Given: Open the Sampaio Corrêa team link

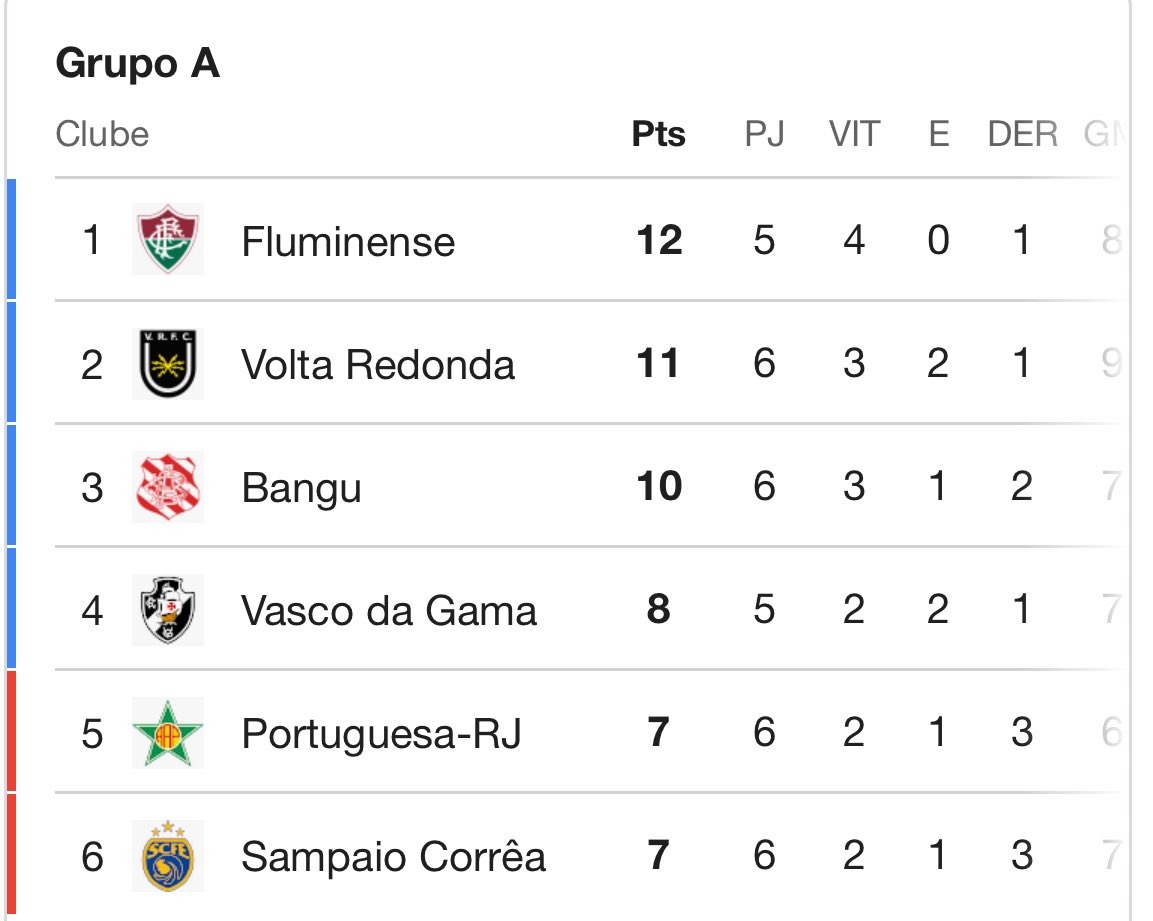Looking at the screenshot, I should (394, 858).
